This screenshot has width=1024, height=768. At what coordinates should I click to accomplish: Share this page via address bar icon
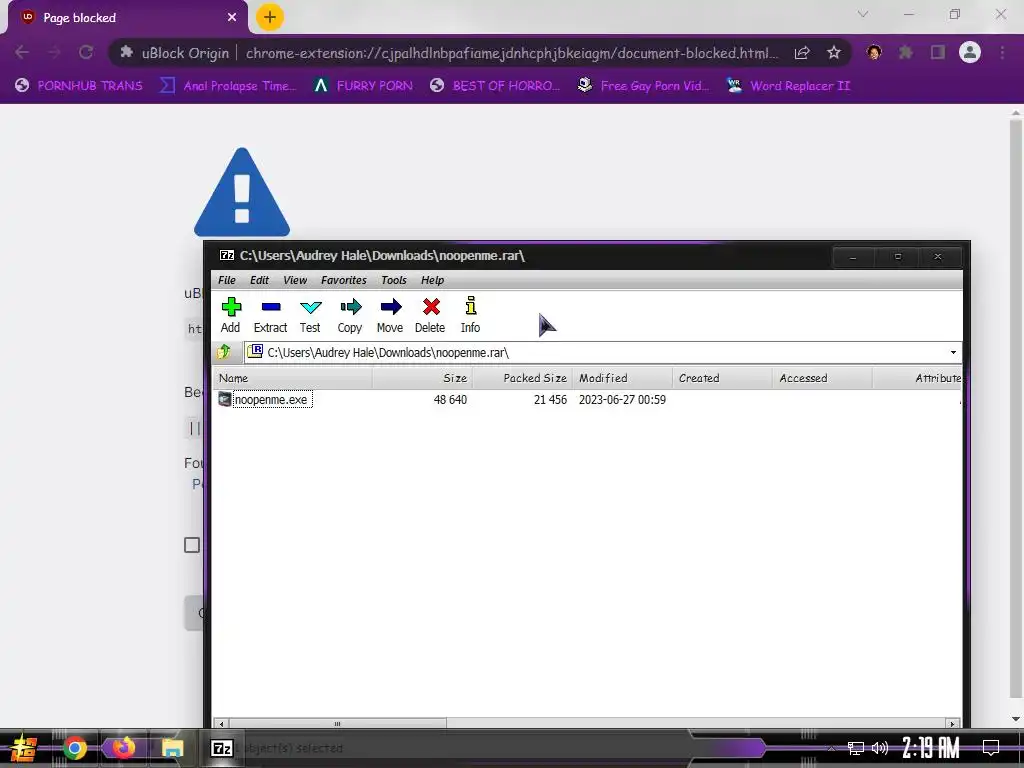pyautogui.click(x=803, y=53)
